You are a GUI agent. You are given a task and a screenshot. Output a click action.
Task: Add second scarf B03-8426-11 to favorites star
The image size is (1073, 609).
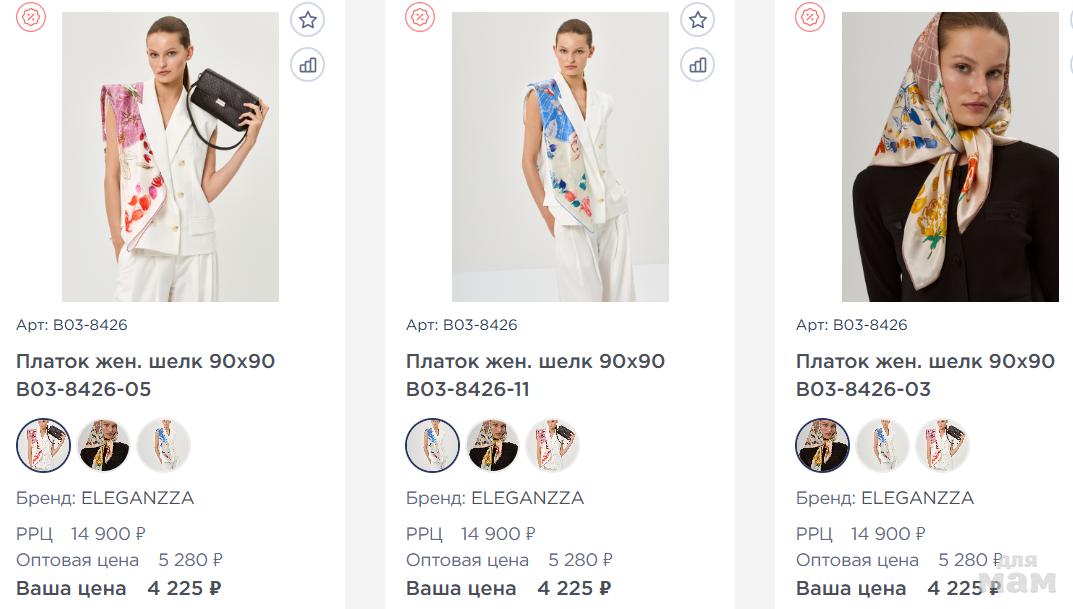[x=697, y=20]
